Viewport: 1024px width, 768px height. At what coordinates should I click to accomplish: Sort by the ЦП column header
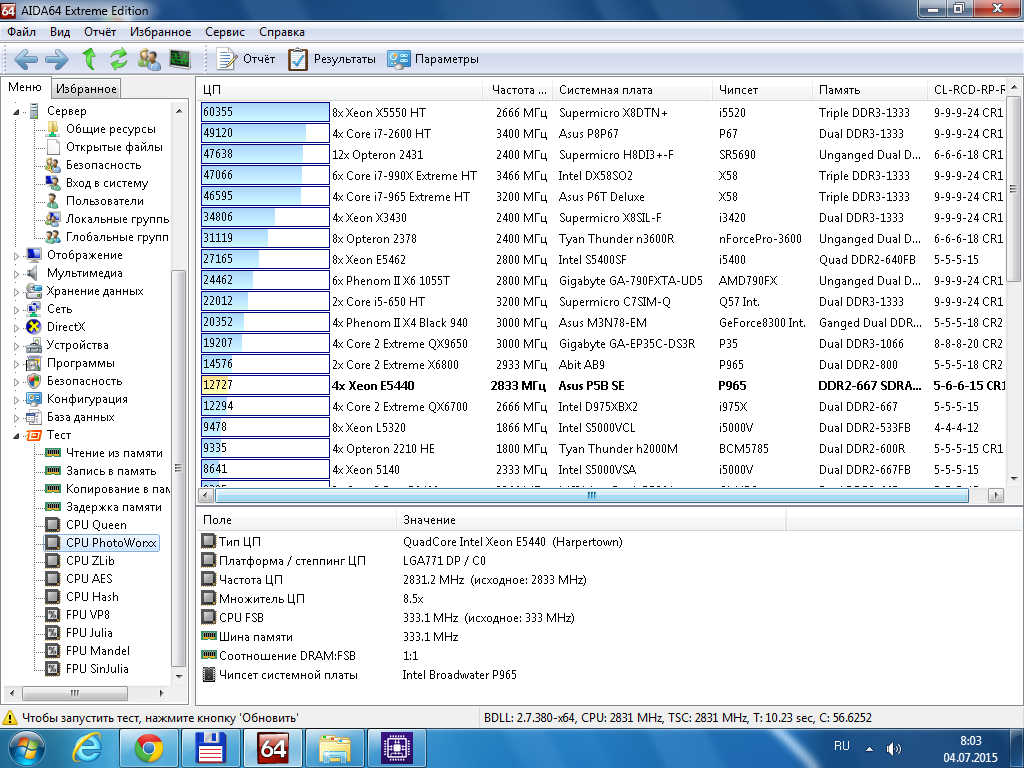pos(340,90)
